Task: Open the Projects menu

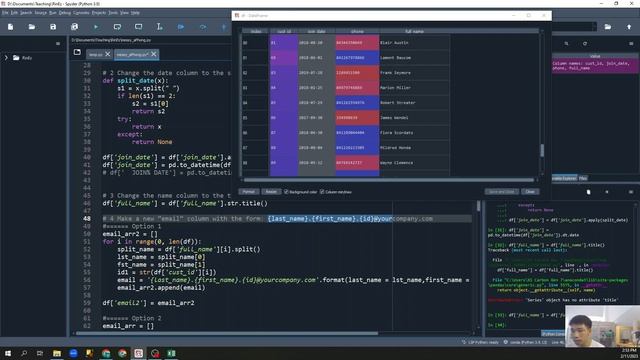Action: (99, 13)
